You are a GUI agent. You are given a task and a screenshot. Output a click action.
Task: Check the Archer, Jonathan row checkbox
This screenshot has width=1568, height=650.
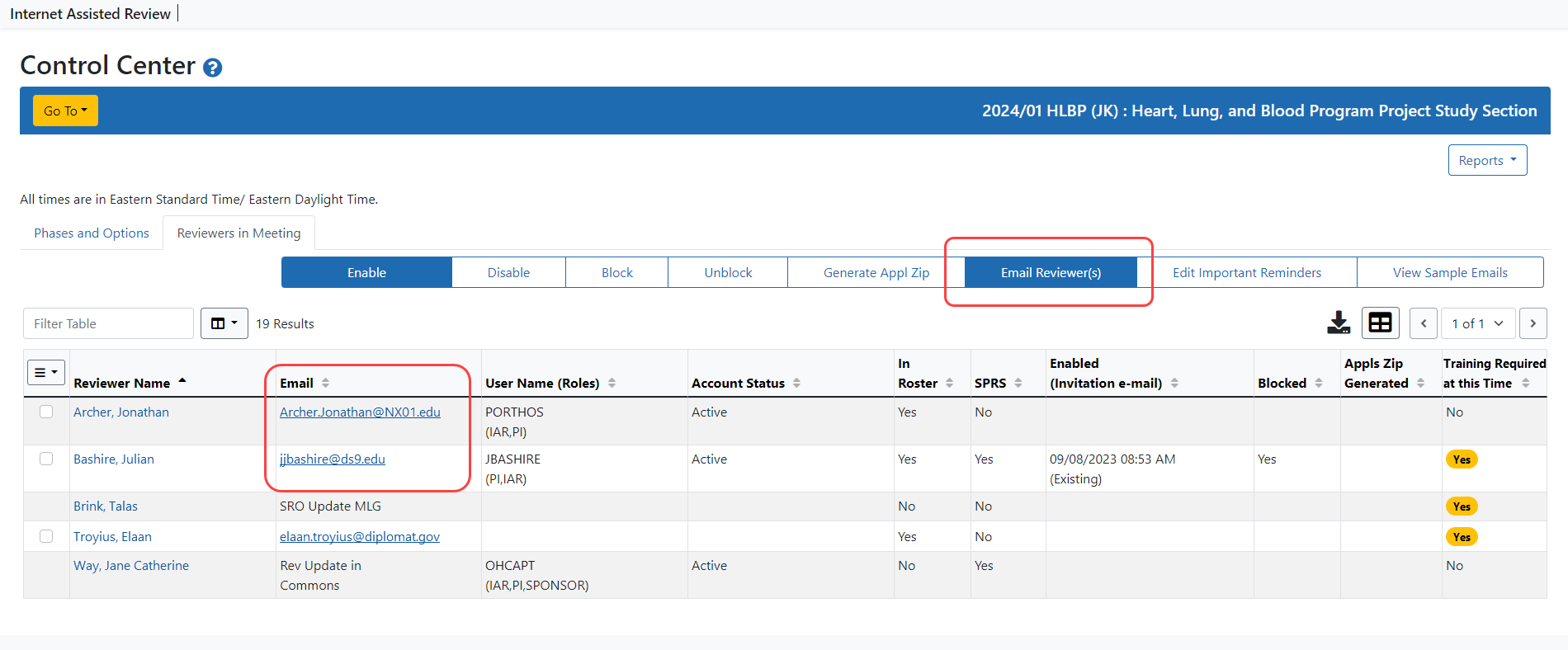[46, 412]
